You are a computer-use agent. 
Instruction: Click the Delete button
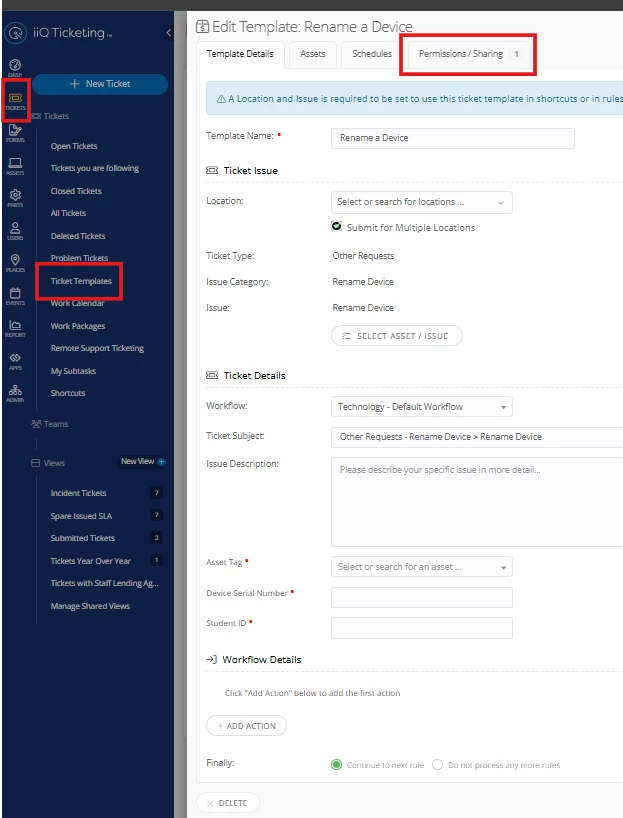tap(227, 803)
